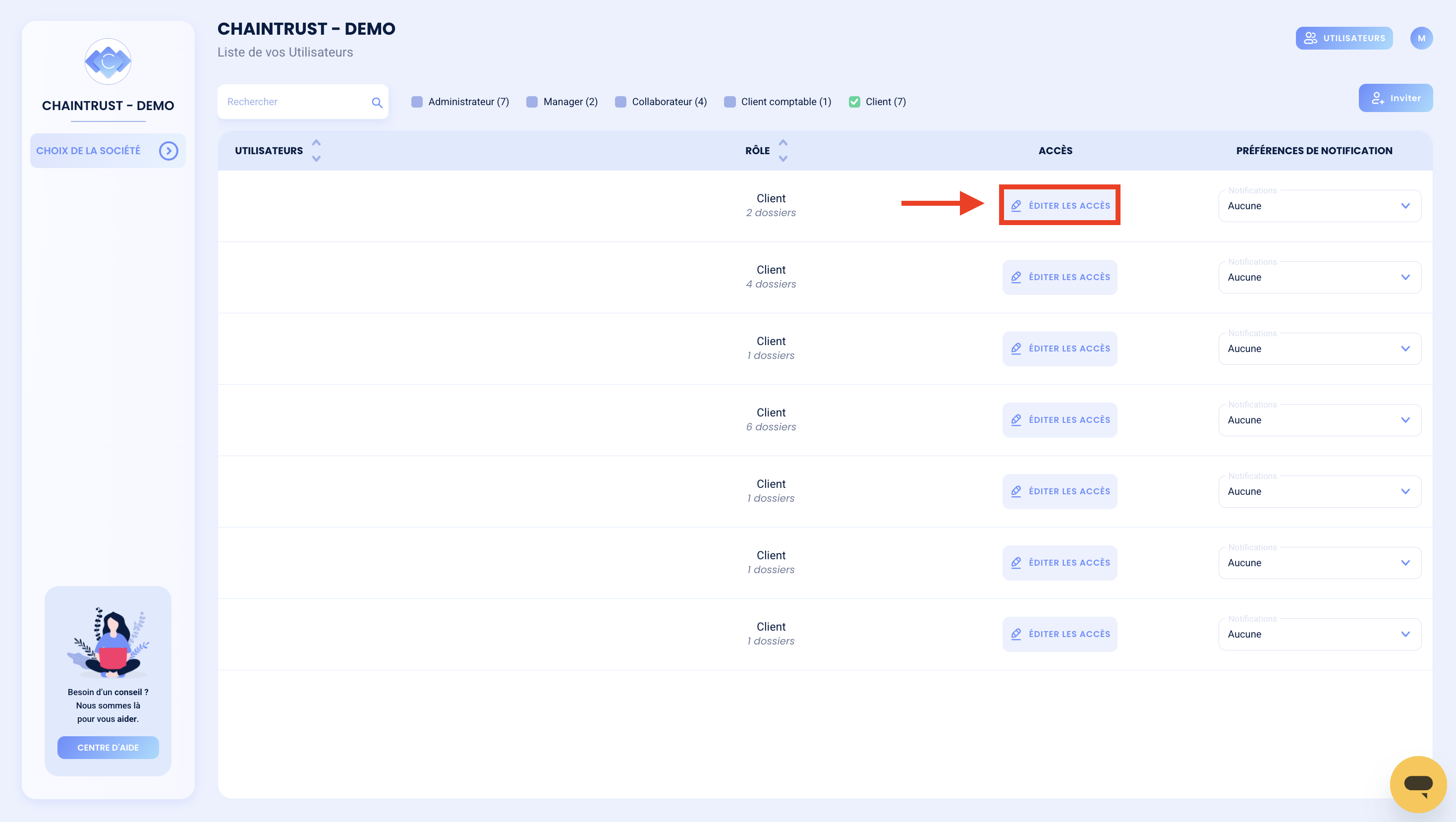This screenshot has height=822, width=1456.
Task: Sort users ascending with the up arrow
Action: (317, 142)
